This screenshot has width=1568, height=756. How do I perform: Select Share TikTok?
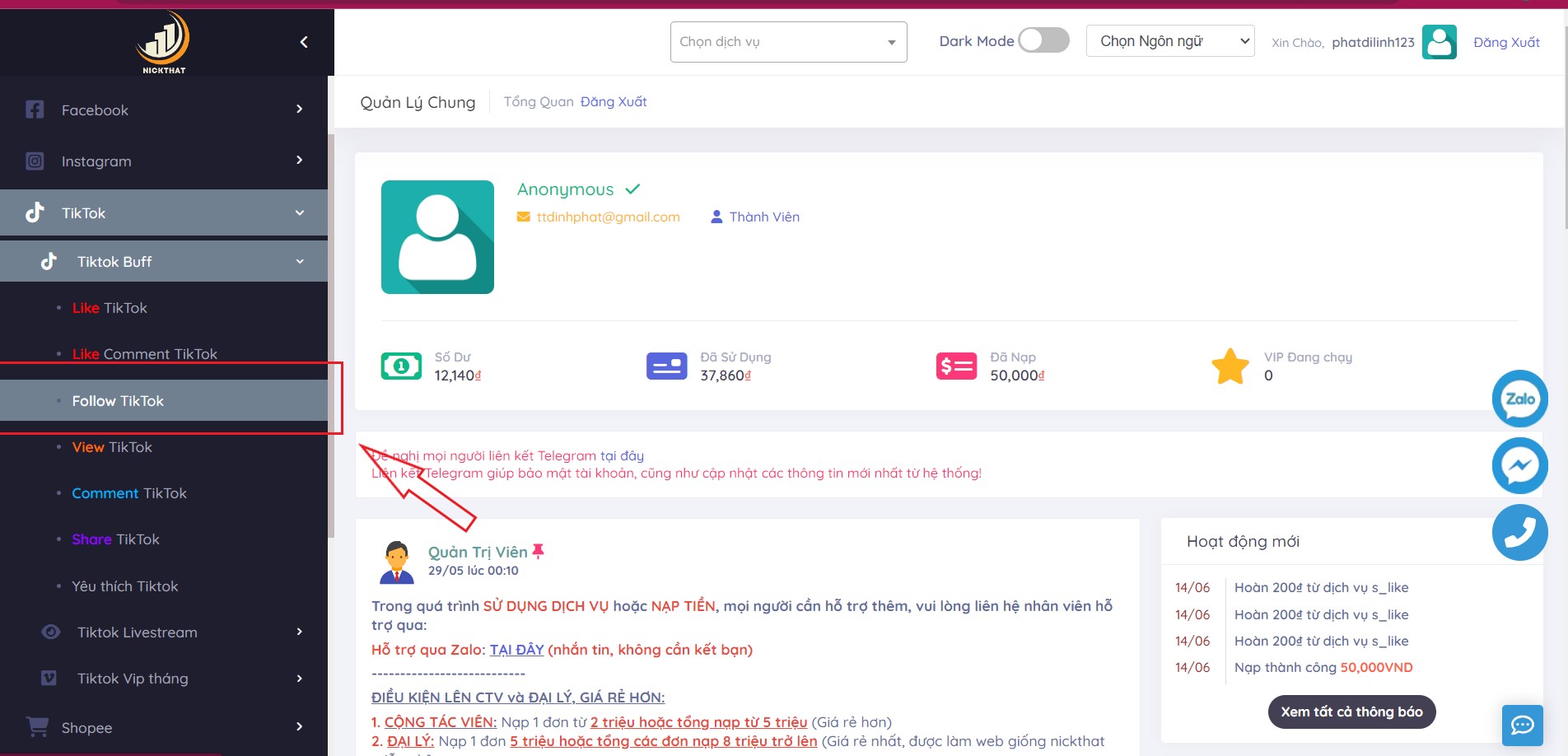click(x=115, y=539)
